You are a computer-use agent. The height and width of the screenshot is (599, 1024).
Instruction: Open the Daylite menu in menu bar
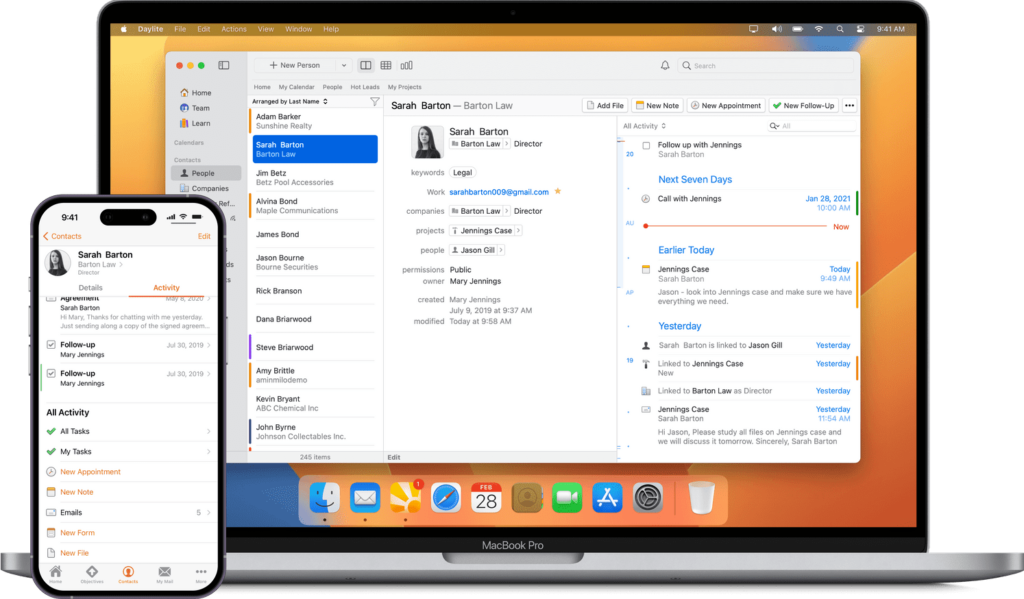point(150,29)
